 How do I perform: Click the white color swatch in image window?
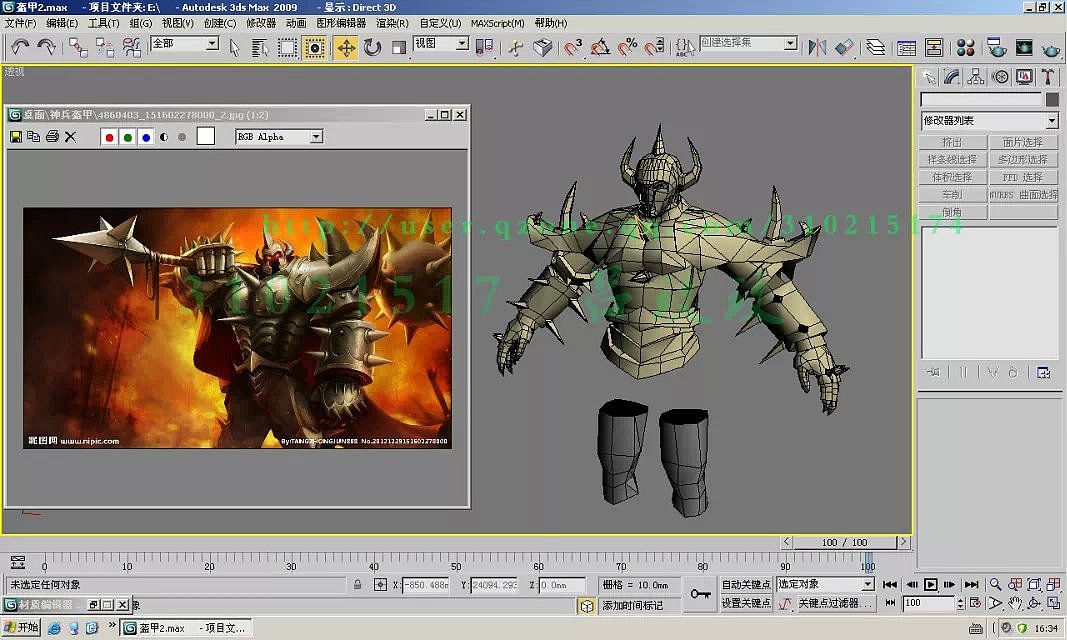click(206, 136)
